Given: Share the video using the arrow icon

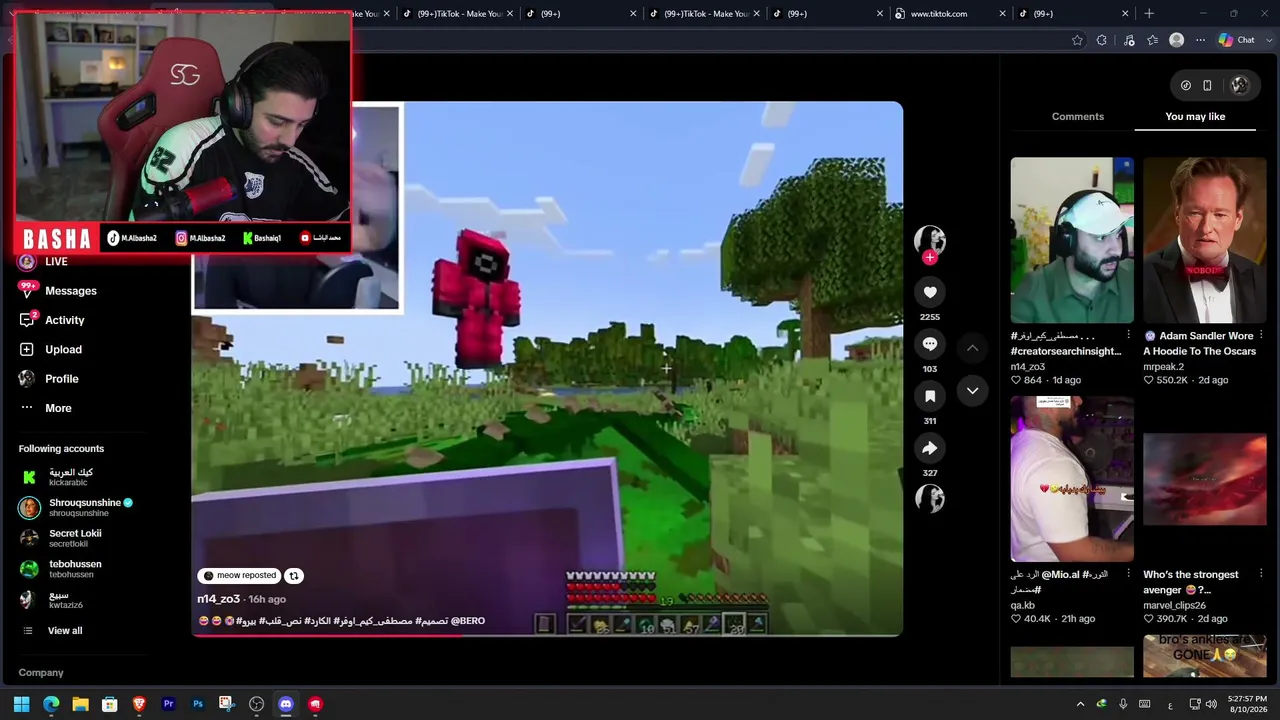Looking at the screenshot, I should coord(930,448).
